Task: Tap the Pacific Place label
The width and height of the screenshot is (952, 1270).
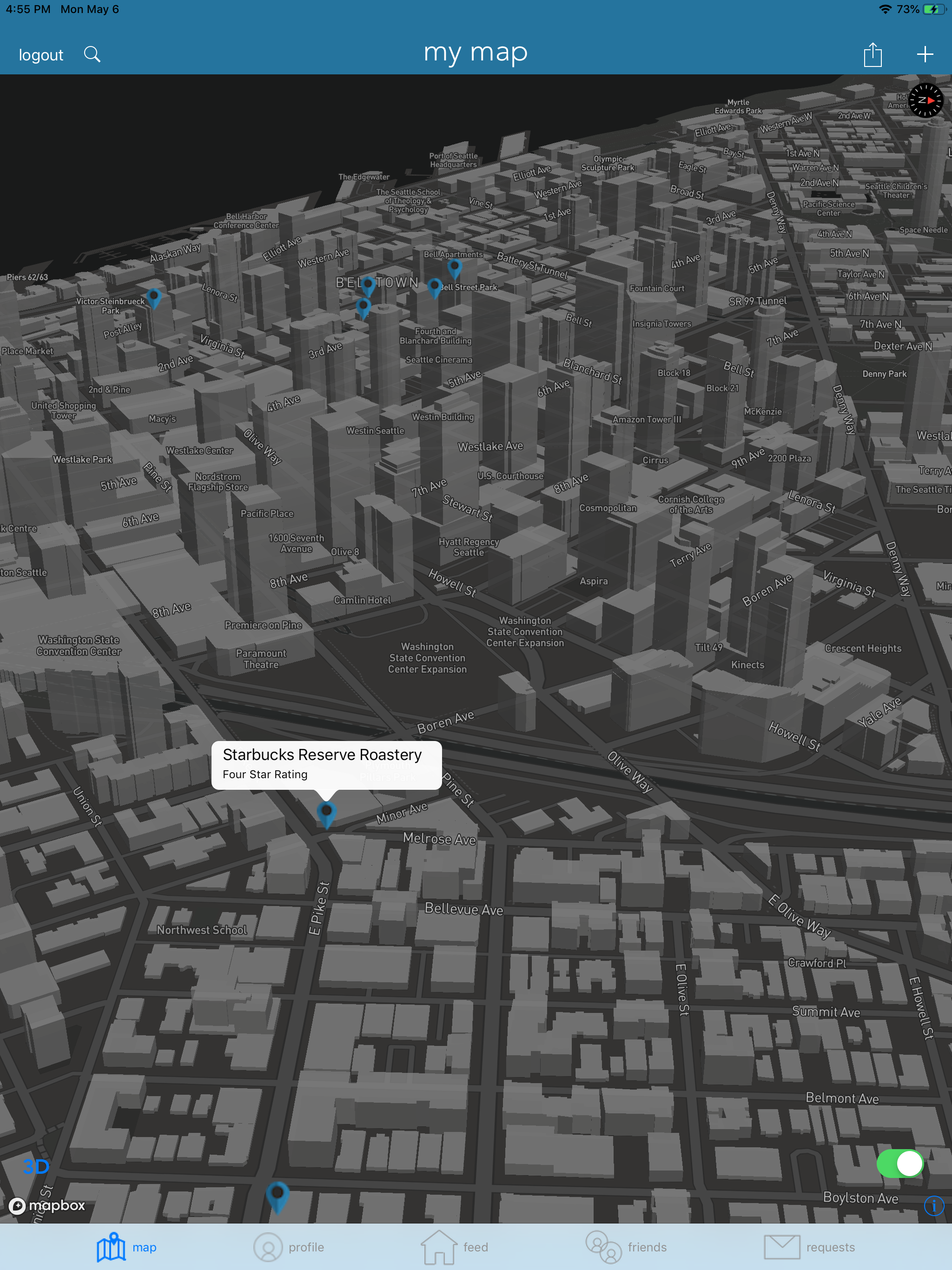Action: coord(267,514)
